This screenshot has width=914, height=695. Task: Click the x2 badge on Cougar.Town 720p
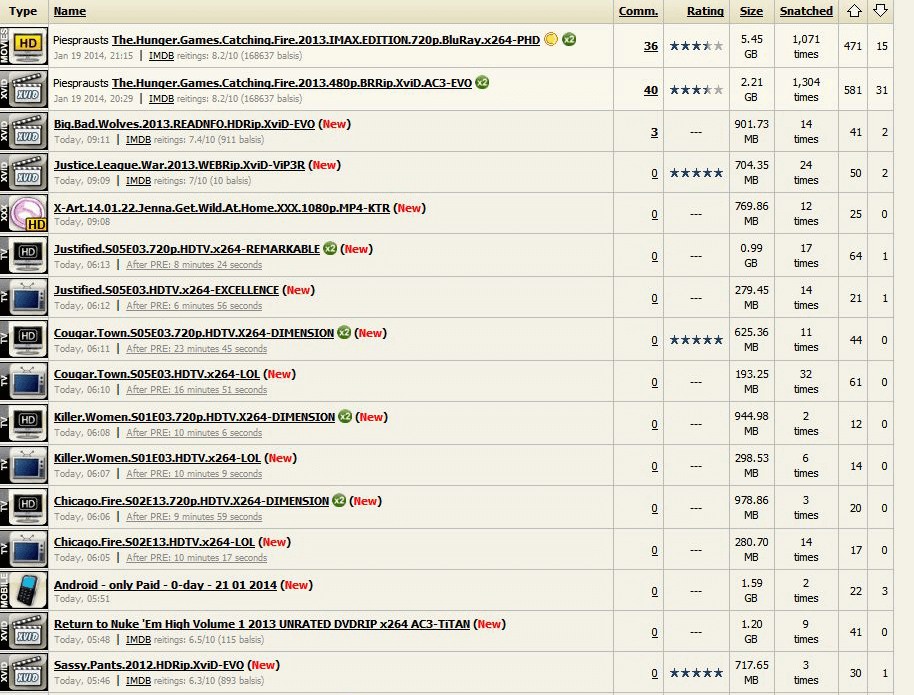(x=344, y=332)
